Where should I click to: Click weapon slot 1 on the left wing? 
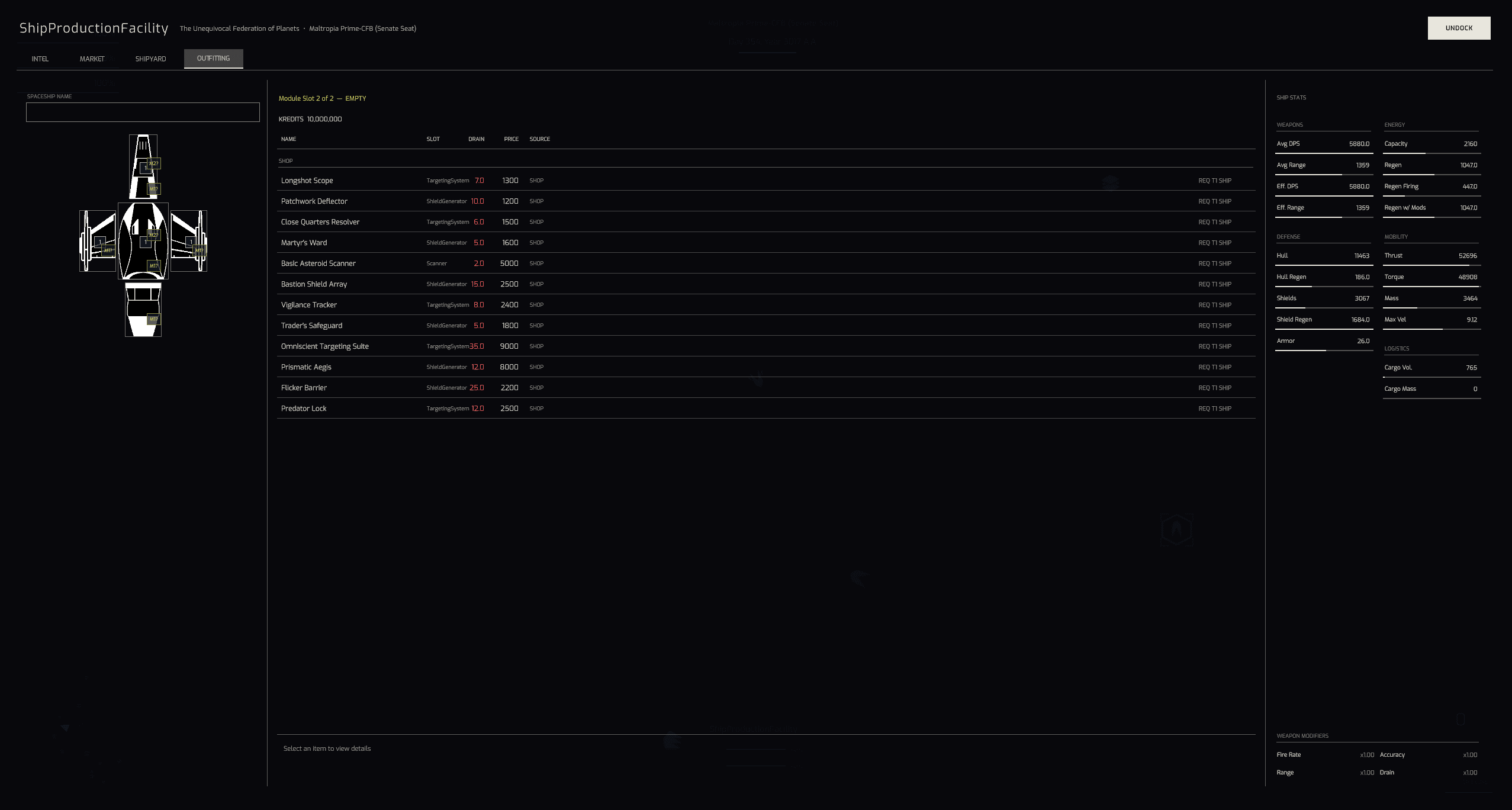click(x=98, y=241)
